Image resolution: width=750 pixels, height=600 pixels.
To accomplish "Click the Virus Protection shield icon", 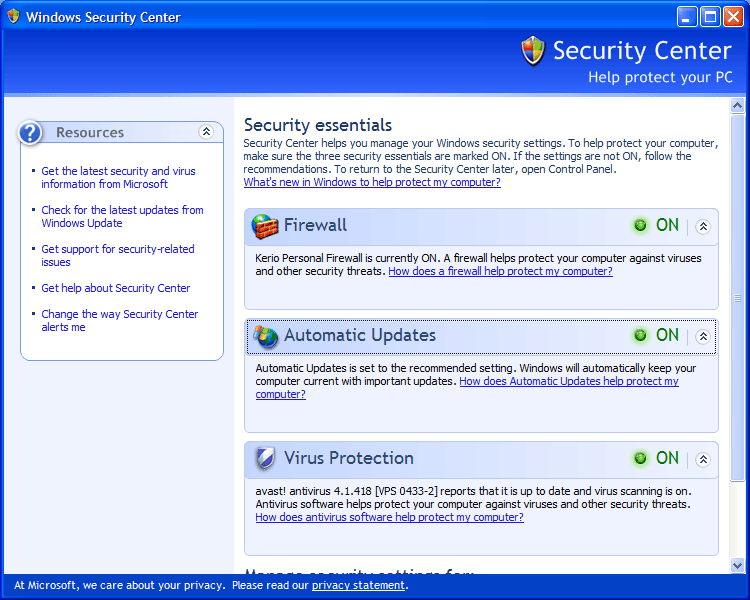I will coord(265,458).
